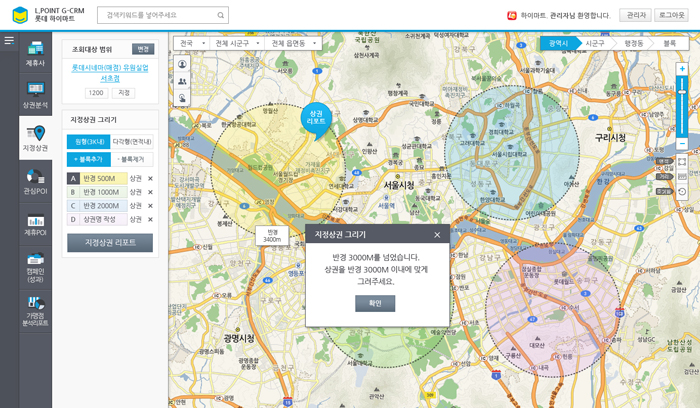This screenshot has width=700, height=408.
Task: Click the hand-pointer map tool icon
Action: [182, 98]
